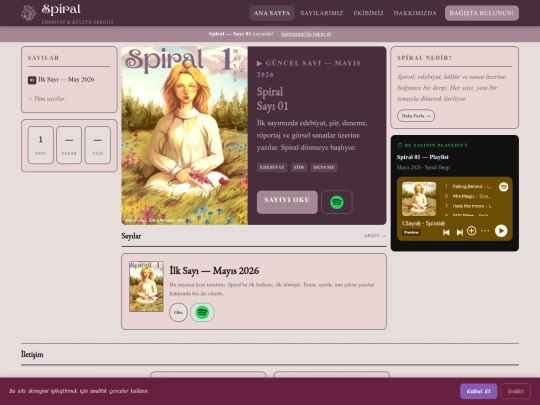This screenshot has height=405, width=540.
Task: Open the large Spiral cover image
Action: [185, 136]
